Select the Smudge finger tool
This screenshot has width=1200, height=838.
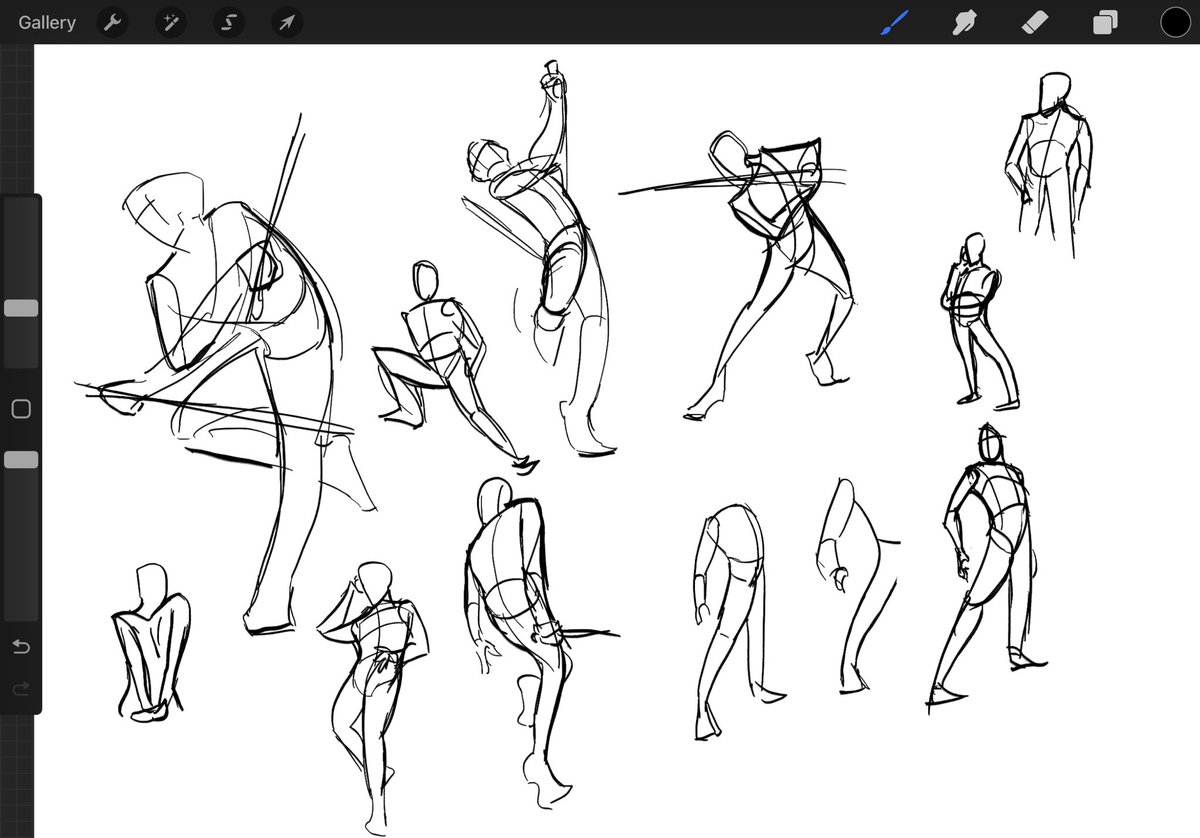click(x=964, y=22)
